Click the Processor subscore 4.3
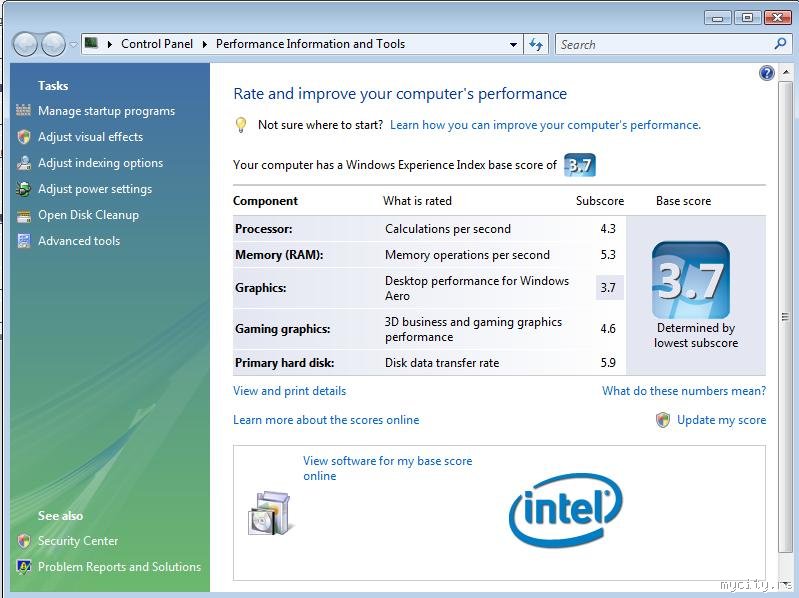Screen dimensions: 799x598 [x=608, y=229]
